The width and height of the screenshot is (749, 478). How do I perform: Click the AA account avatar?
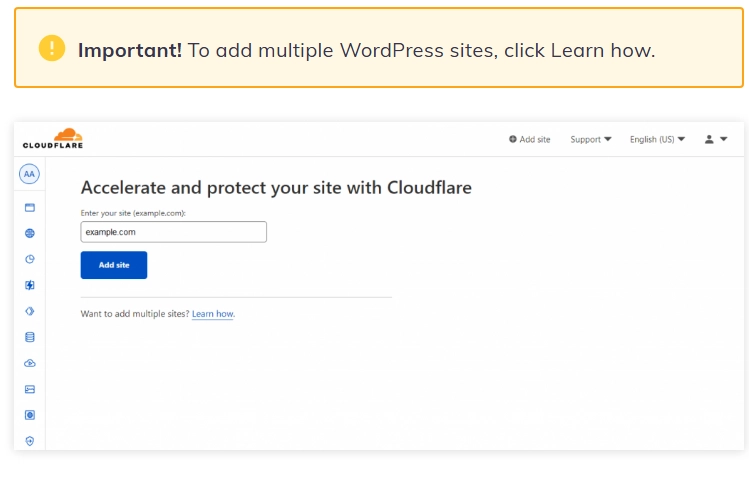pos(29,174)
